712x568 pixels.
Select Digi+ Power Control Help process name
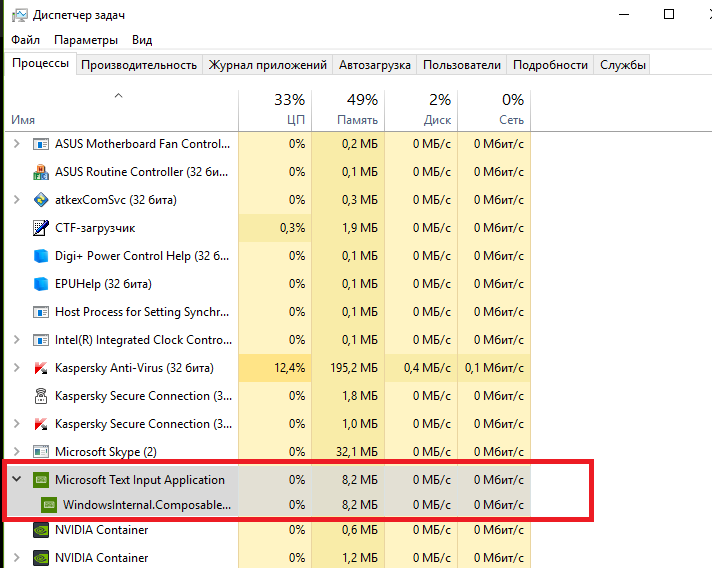click(142, 256)
